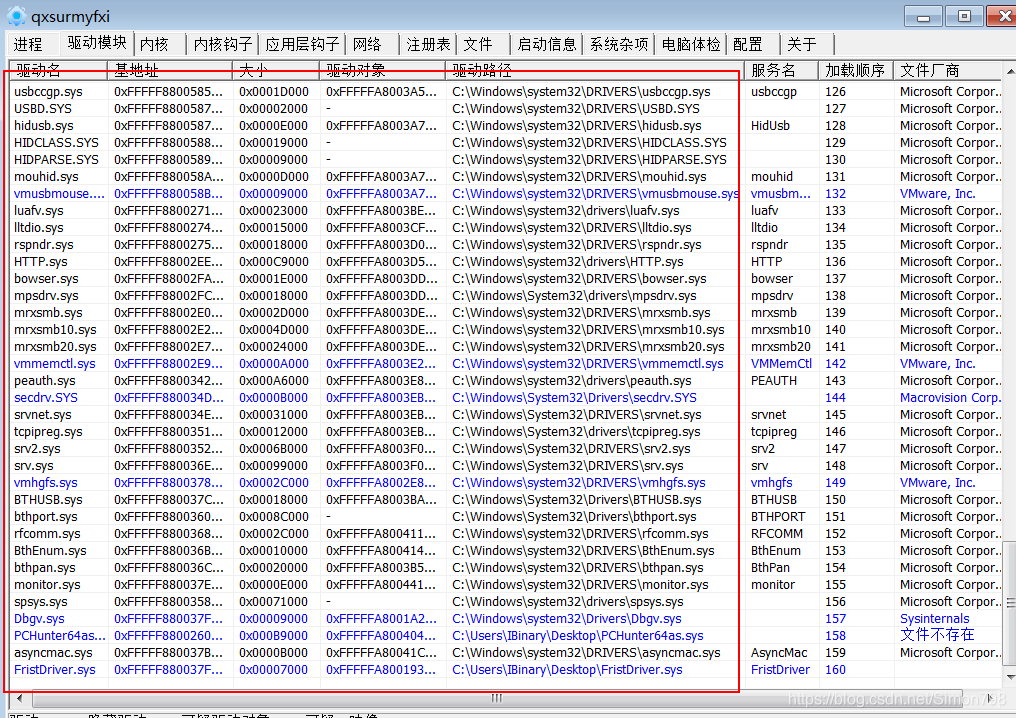Select the mrxsmb10.sys driver row
Viewport: 1016px width, 718px height.
(x=507, y=329)
